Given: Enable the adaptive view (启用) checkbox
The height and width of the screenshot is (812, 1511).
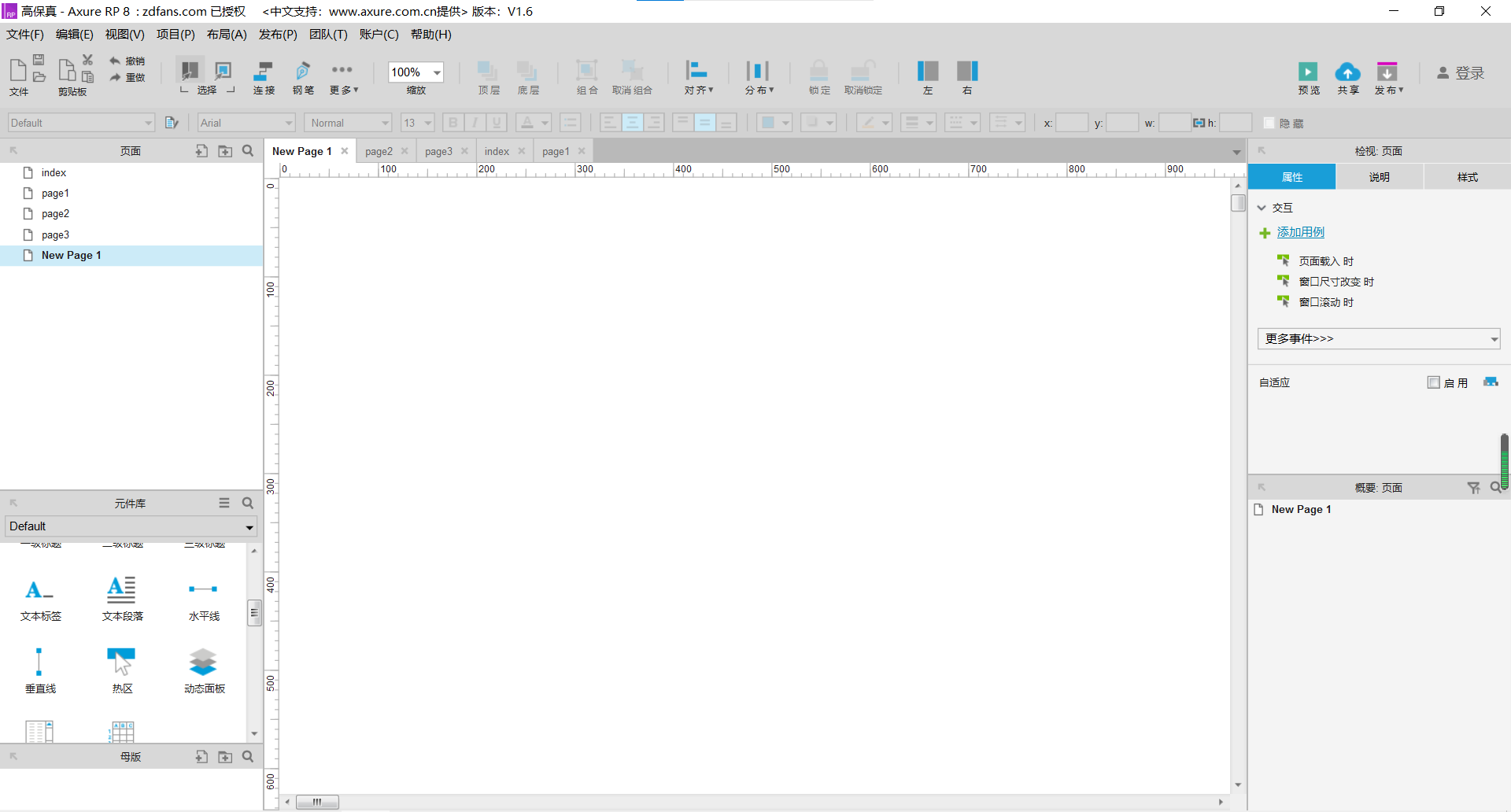Looking at the screenshot, I should 1434,382.
